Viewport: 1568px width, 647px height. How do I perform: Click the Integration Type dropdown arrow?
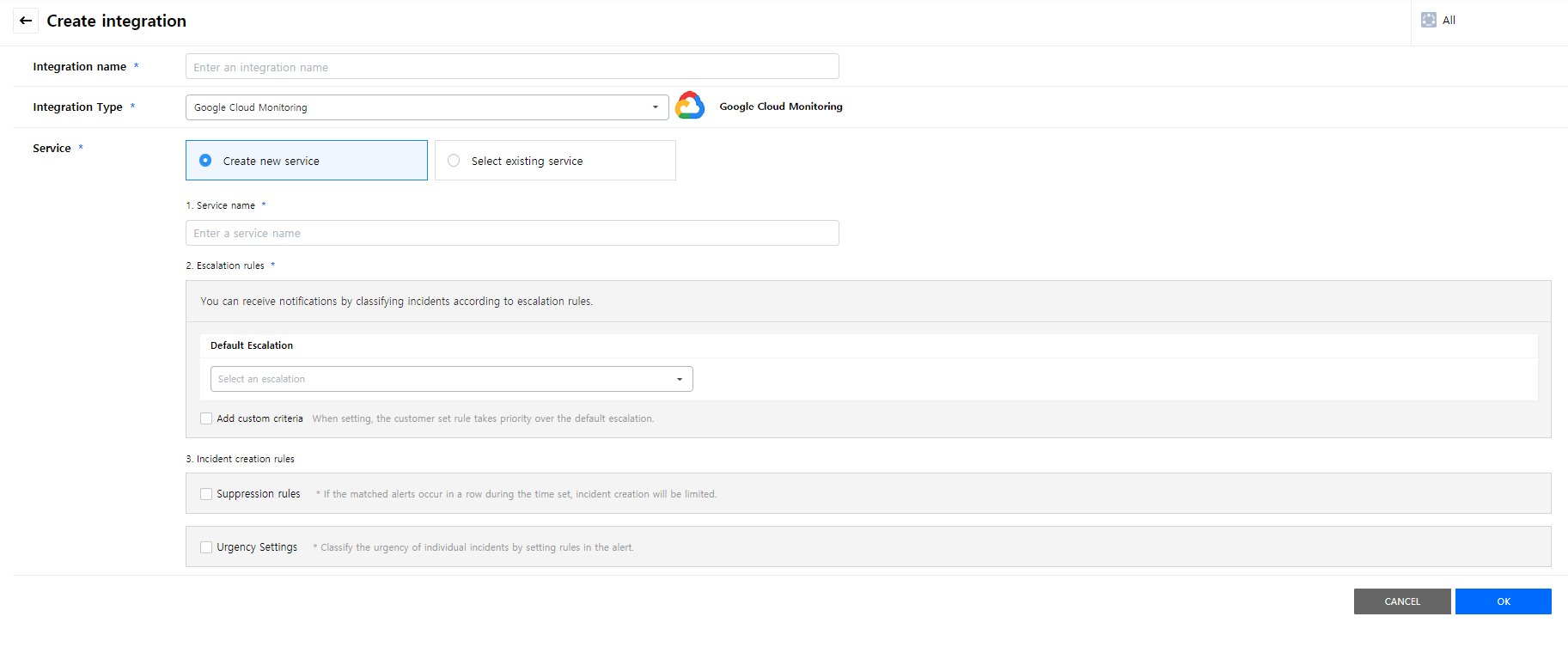pos(655,107)
